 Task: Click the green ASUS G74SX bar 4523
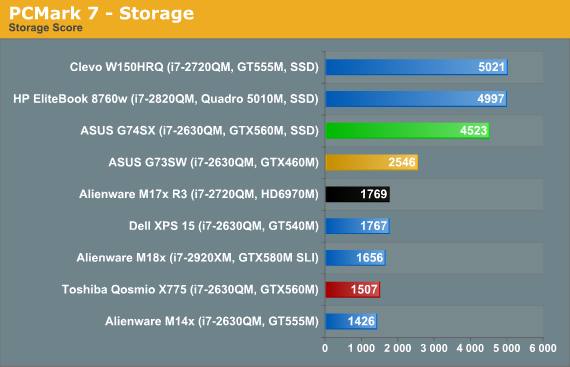(408, 130)
